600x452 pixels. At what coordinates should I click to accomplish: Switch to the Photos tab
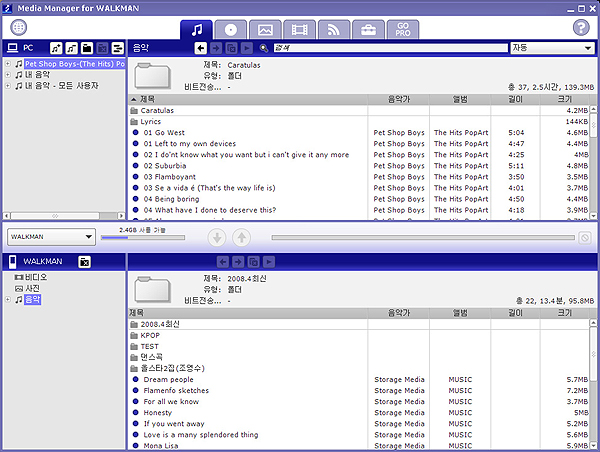[x=265, y=30]
